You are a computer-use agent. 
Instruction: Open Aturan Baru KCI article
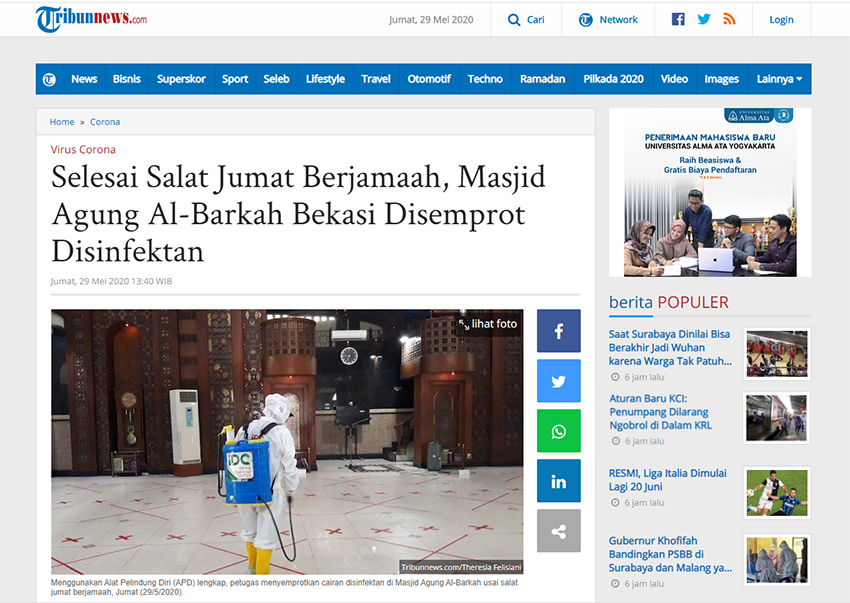(661, 412)
